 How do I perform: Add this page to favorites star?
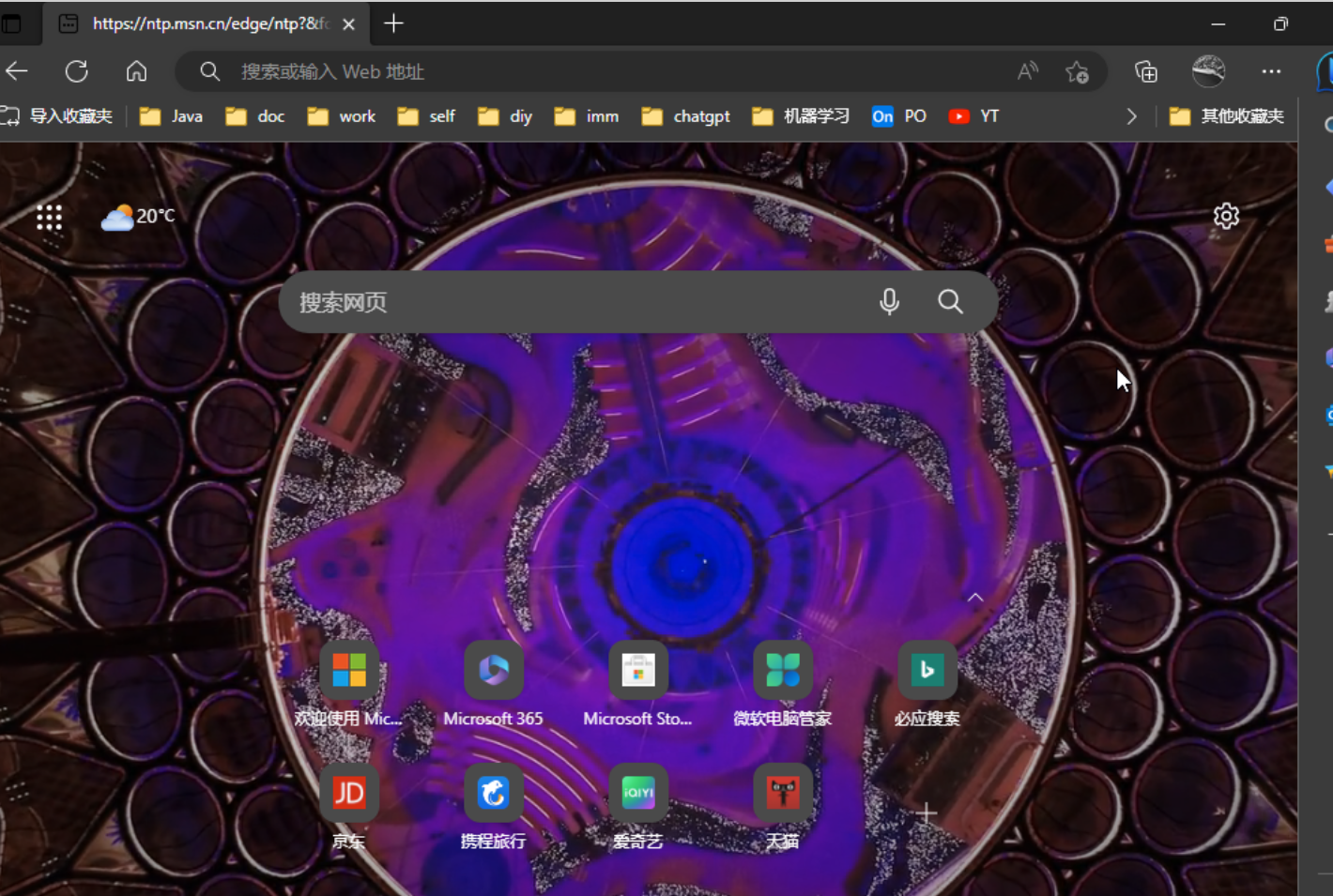click(1077, 71)
